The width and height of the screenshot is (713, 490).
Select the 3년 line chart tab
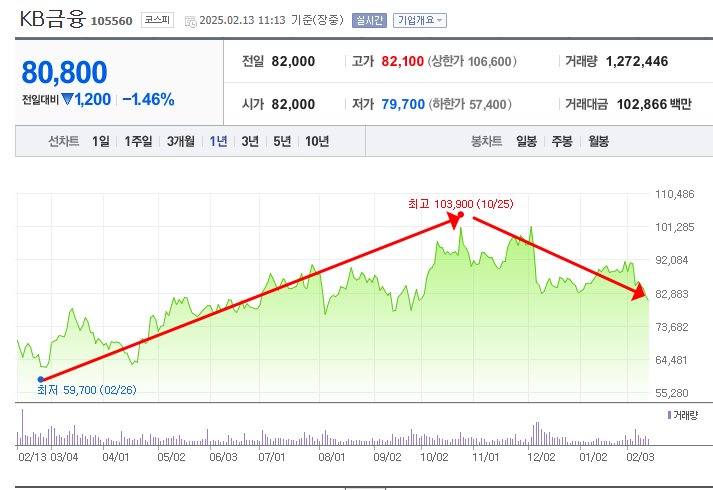tap(250, 141)
